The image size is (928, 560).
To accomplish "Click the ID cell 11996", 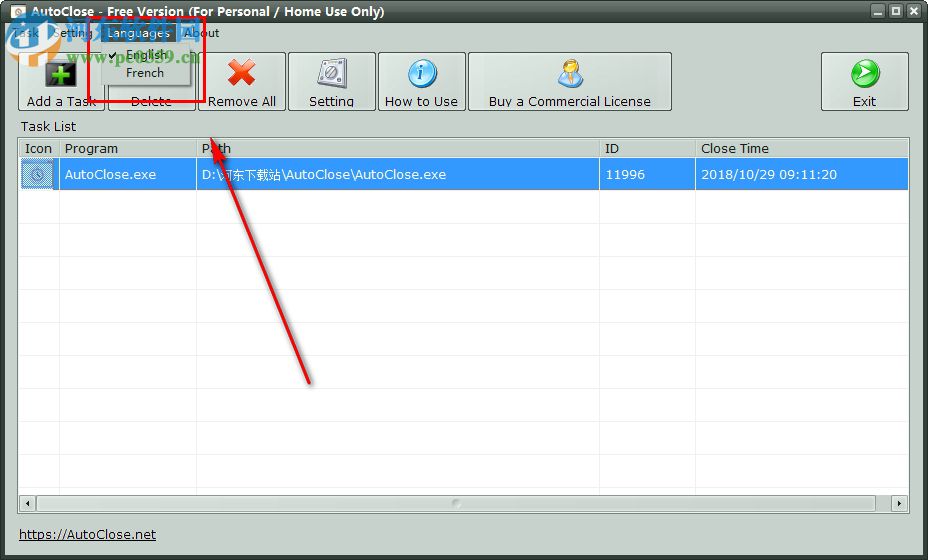I will point(647,174).
